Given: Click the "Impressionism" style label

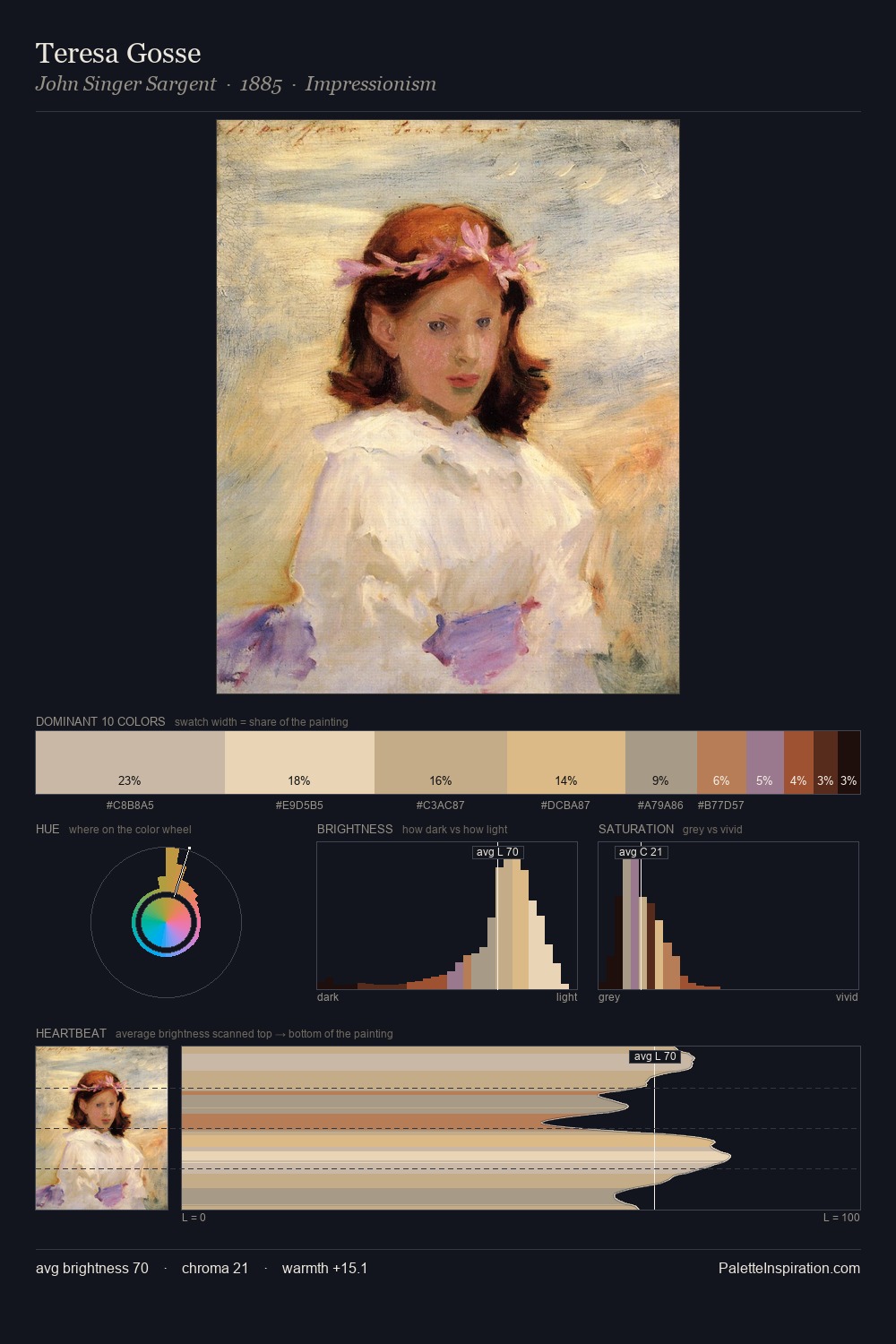Looking at the screenshot, I should pos(371,84).
